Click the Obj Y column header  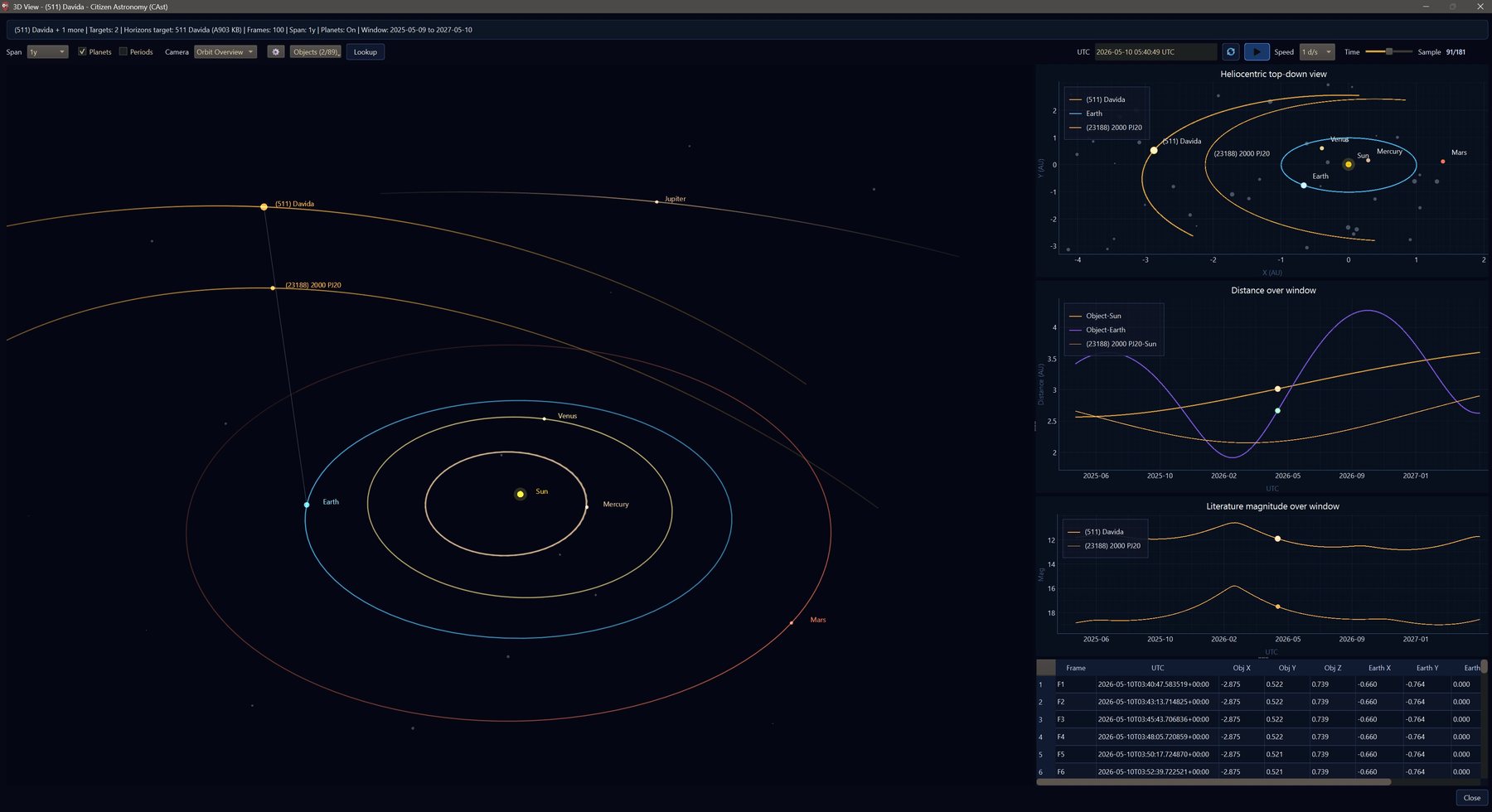point(1286,668)
